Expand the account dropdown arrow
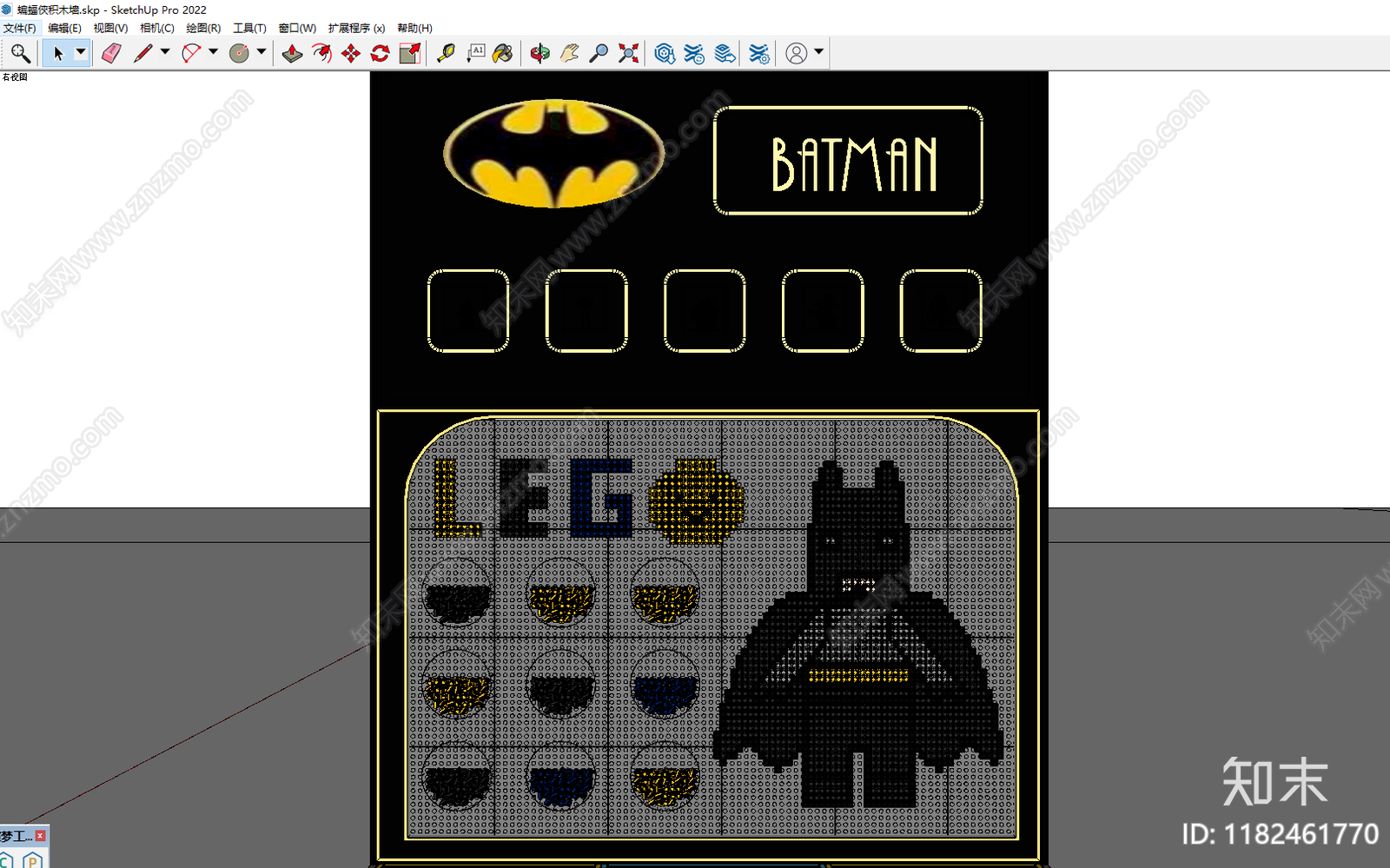 pos(818,52)
